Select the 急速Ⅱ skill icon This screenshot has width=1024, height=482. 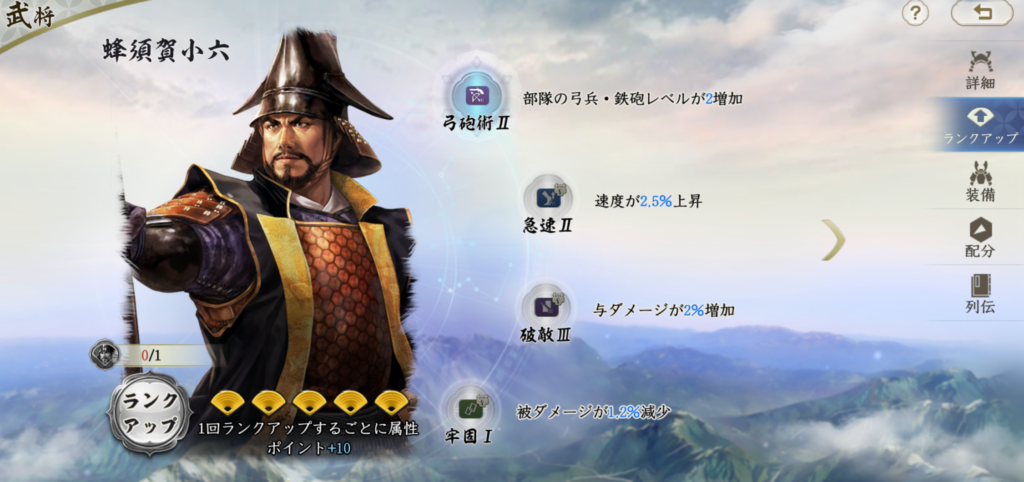click(x=547, y=196)
